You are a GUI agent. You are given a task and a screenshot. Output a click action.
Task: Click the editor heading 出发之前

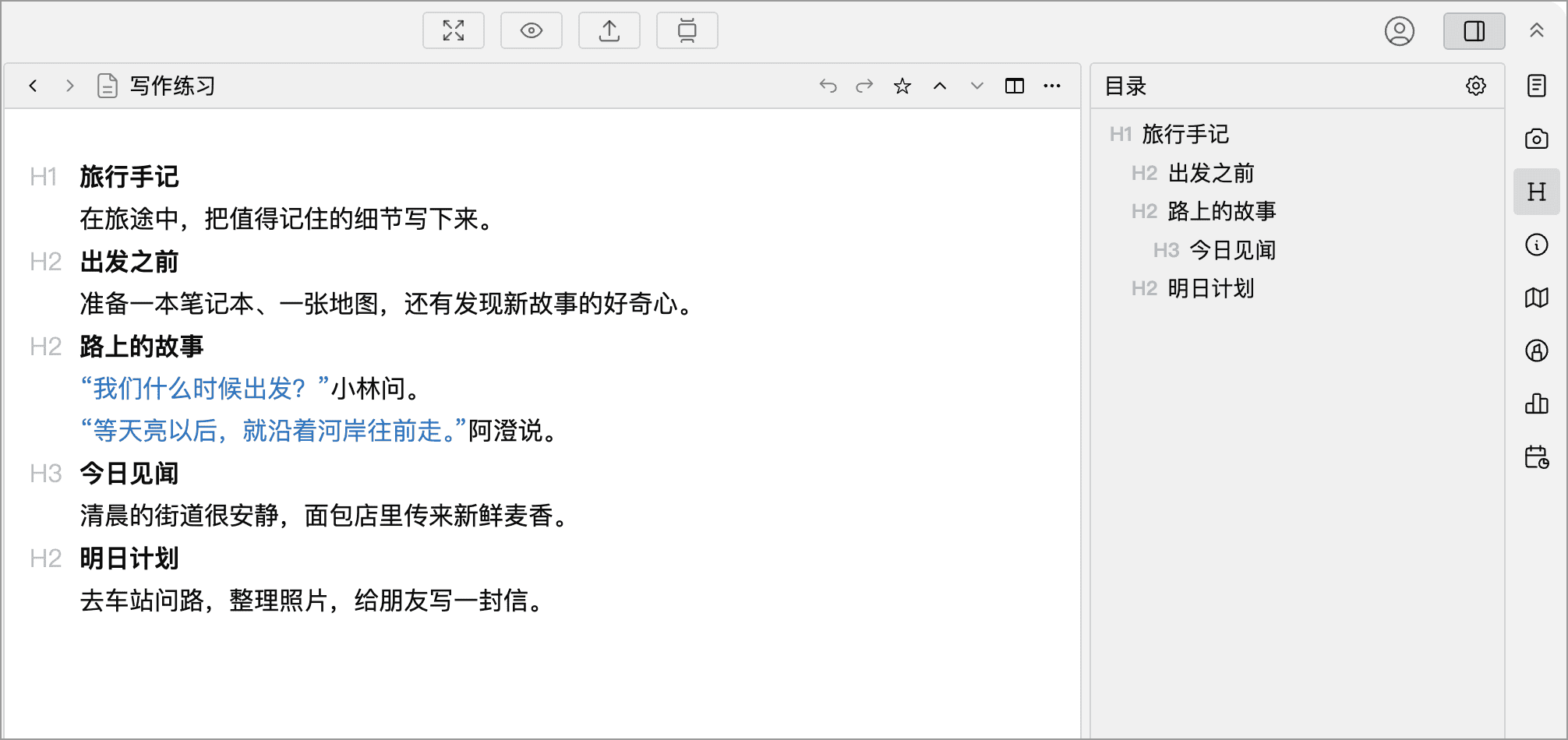(129, 262)
